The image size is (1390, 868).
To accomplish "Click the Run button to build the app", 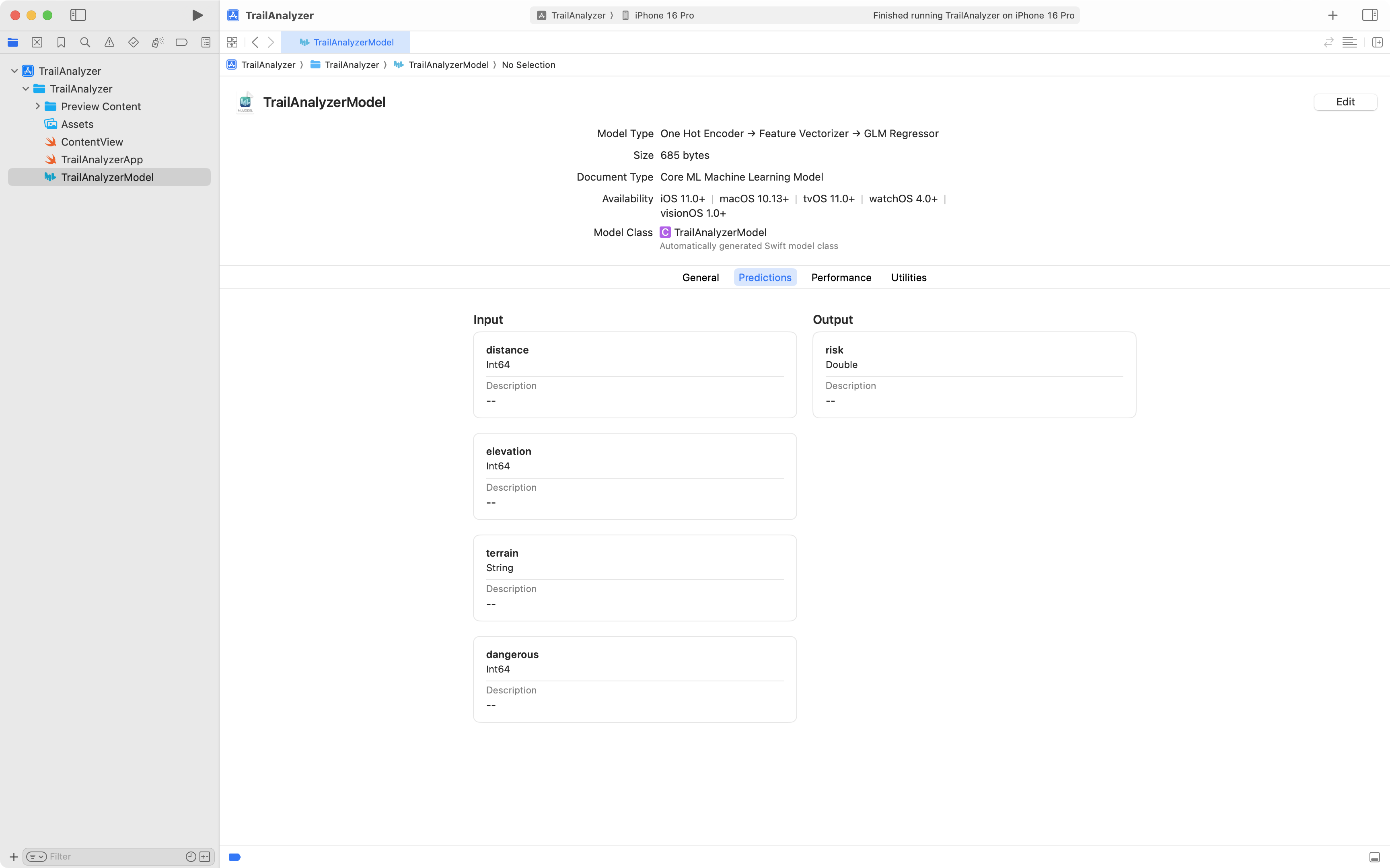I will tap(197, 15).
